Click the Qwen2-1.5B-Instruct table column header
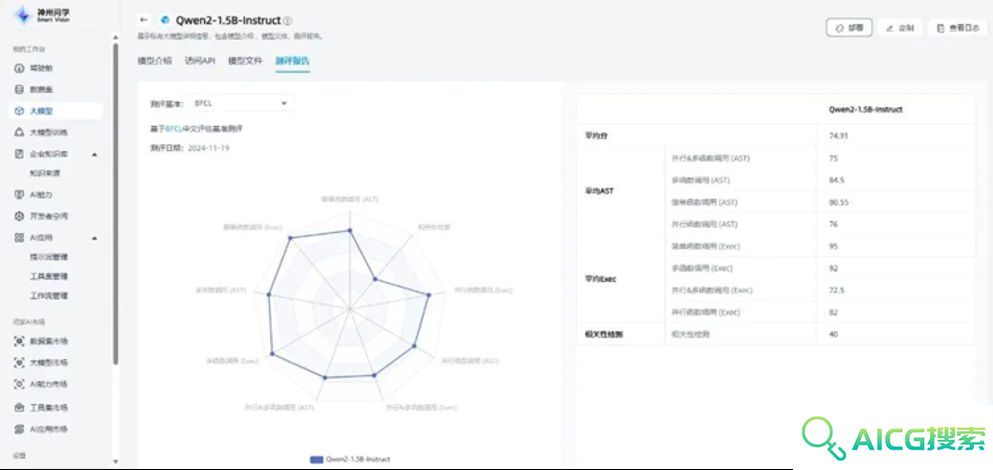Viewport: 993px width, 470px height. click(x=866, y=109)
